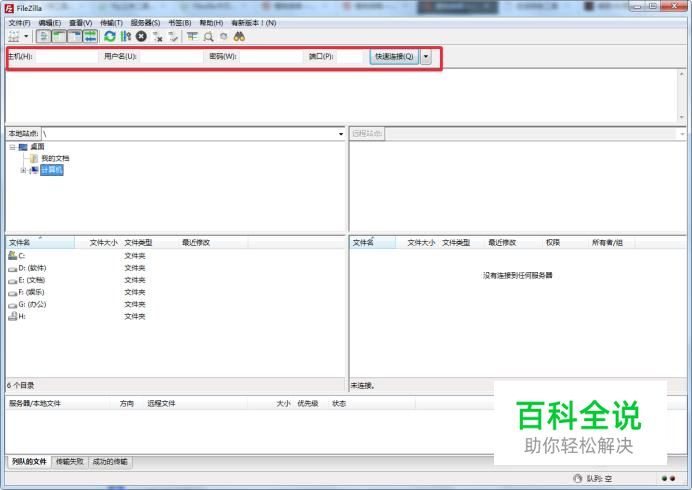The height and width of the screenshot is (490, 692).
Task: Click the disconnect from server icon
Action: 158,37
